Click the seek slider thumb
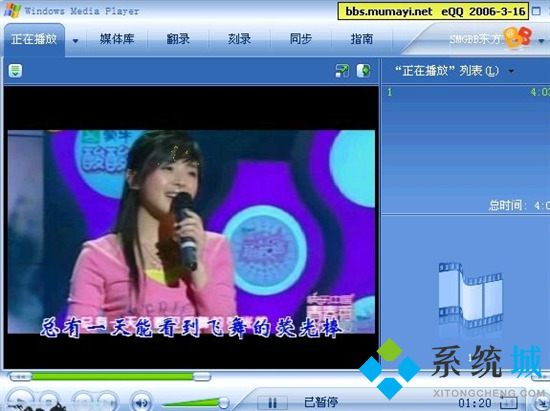Viewport: 550px width, 411px height. pos(202,377)
